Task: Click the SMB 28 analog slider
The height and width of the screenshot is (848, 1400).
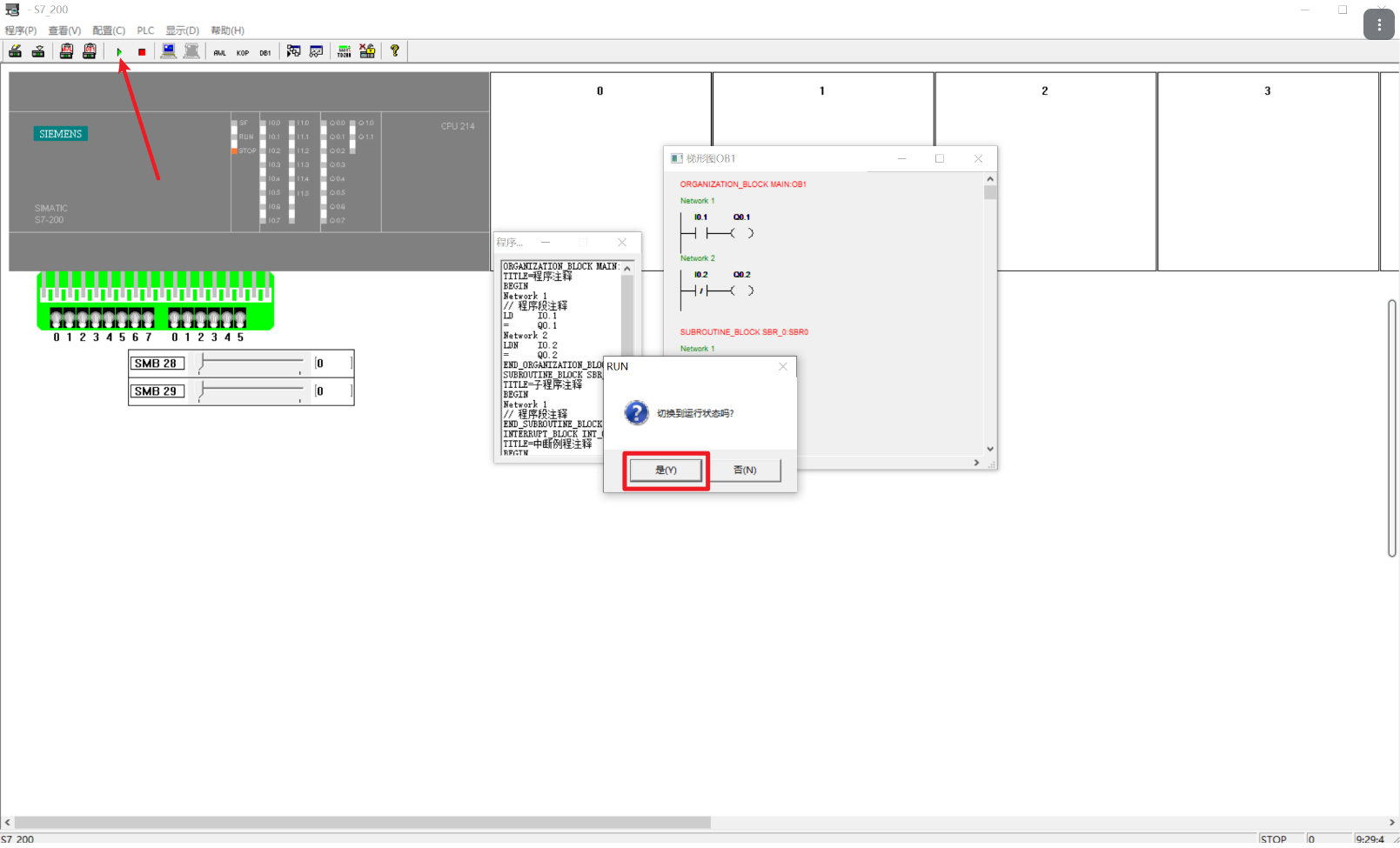Action: click(x=251, y=364)
